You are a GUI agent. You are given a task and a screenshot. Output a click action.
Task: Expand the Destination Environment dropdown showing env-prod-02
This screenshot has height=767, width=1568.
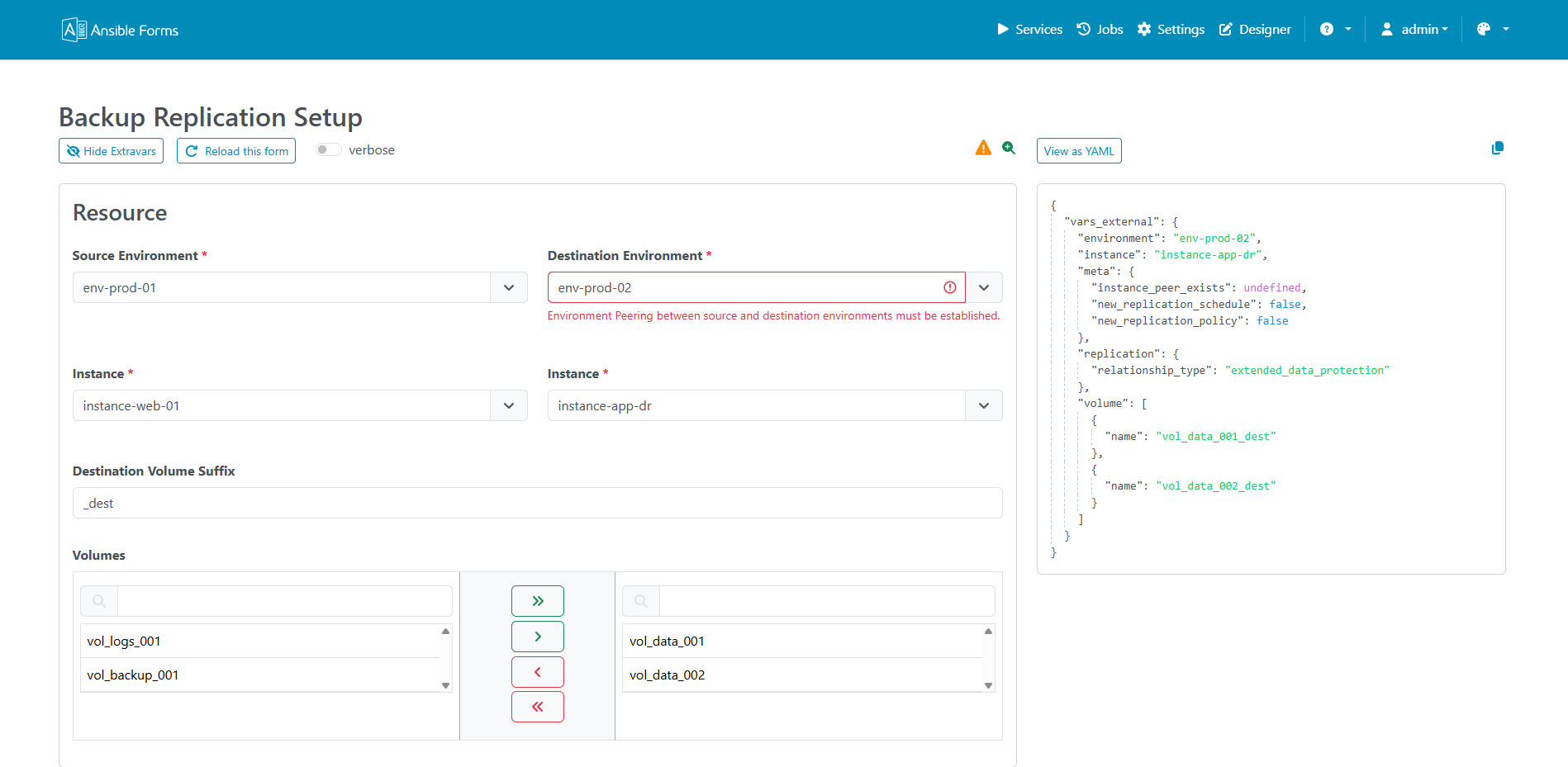[983, 287]
